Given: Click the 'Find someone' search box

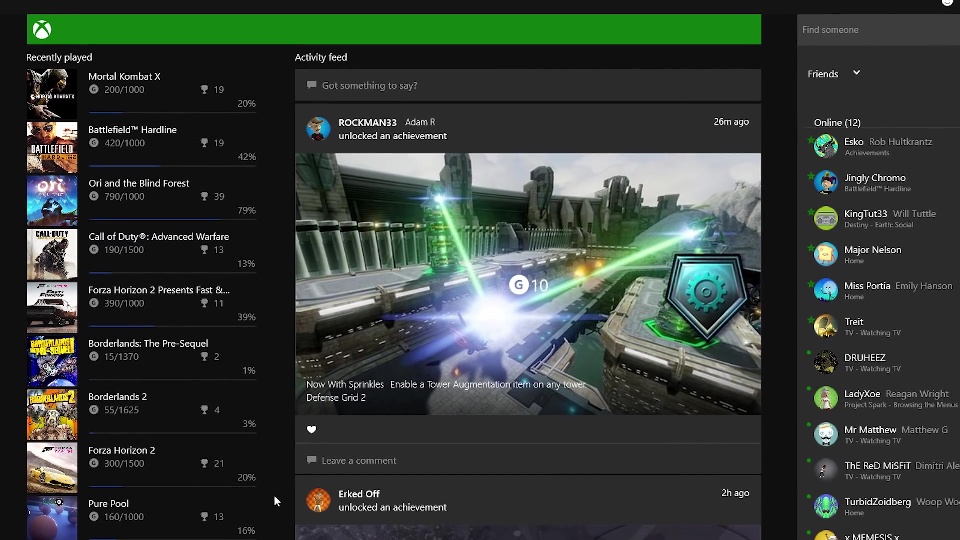Looking at the screenshot, I should pos(879,29).
